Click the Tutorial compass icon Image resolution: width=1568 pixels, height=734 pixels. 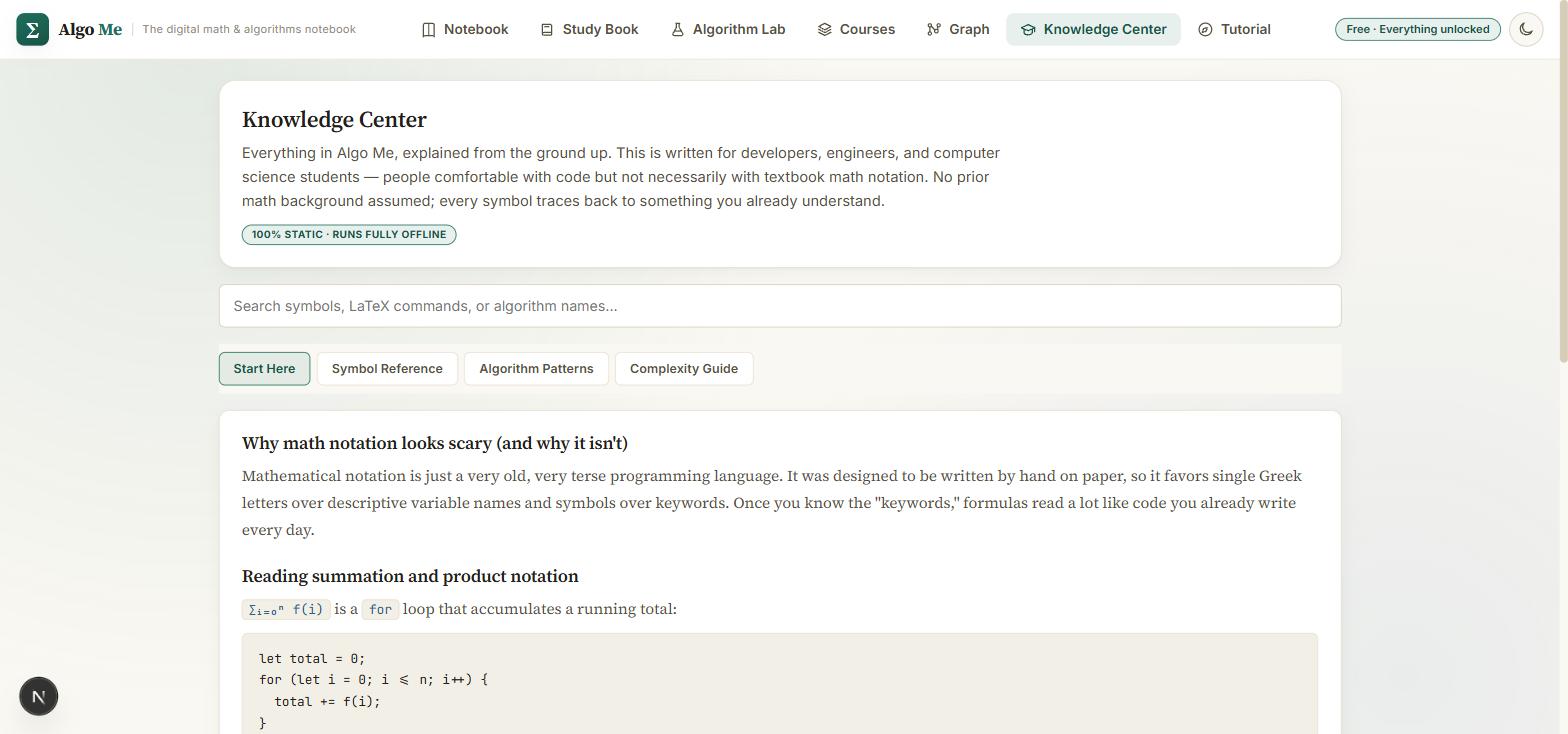(x=1205, y=30)
